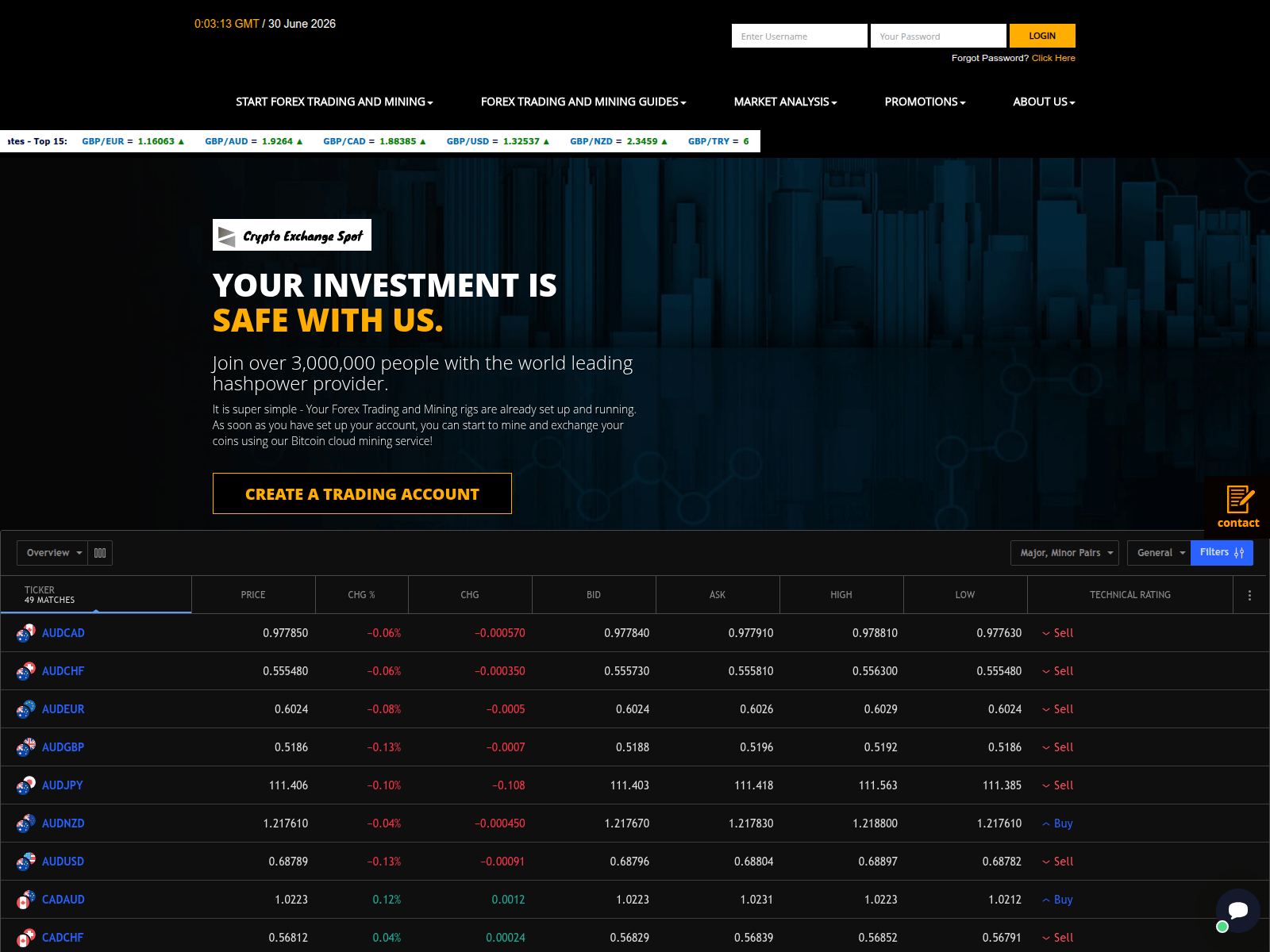Image resolution: width=1270 pixels, height=952 pixels.
Task: Sort by the Bid column header
Action: [594, 595]
